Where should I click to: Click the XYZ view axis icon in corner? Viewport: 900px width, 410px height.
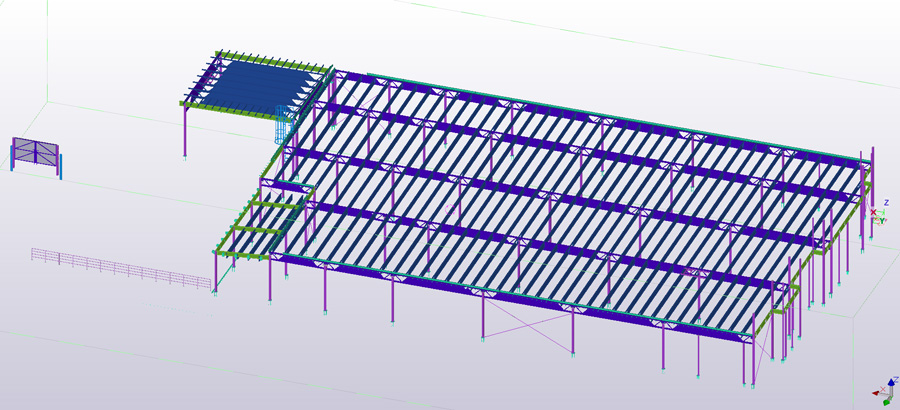pyautogui.click(x=886, y=389)
